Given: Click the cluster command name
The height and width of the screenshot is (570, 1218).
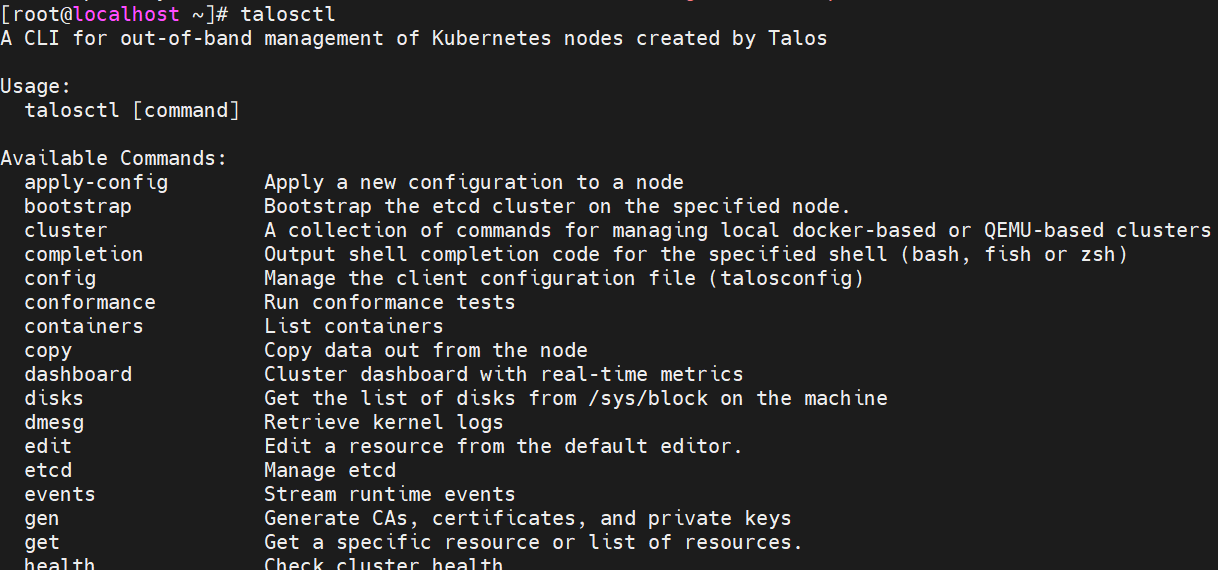Looking at the screenshot, I should pyautogui.click(x=66, y=231).
